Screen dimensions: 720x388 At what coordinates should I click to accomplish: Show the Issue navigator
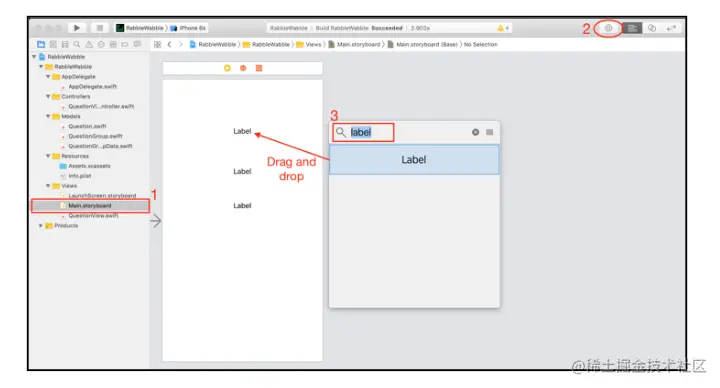89,45
